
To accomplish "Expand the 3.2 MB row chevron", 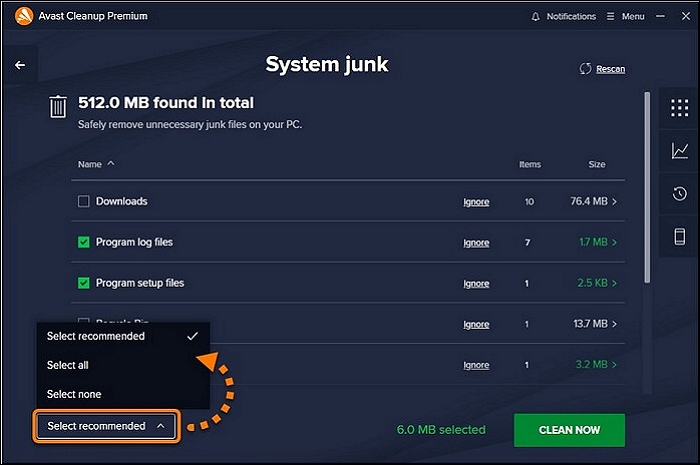I will tap(614, 365).
